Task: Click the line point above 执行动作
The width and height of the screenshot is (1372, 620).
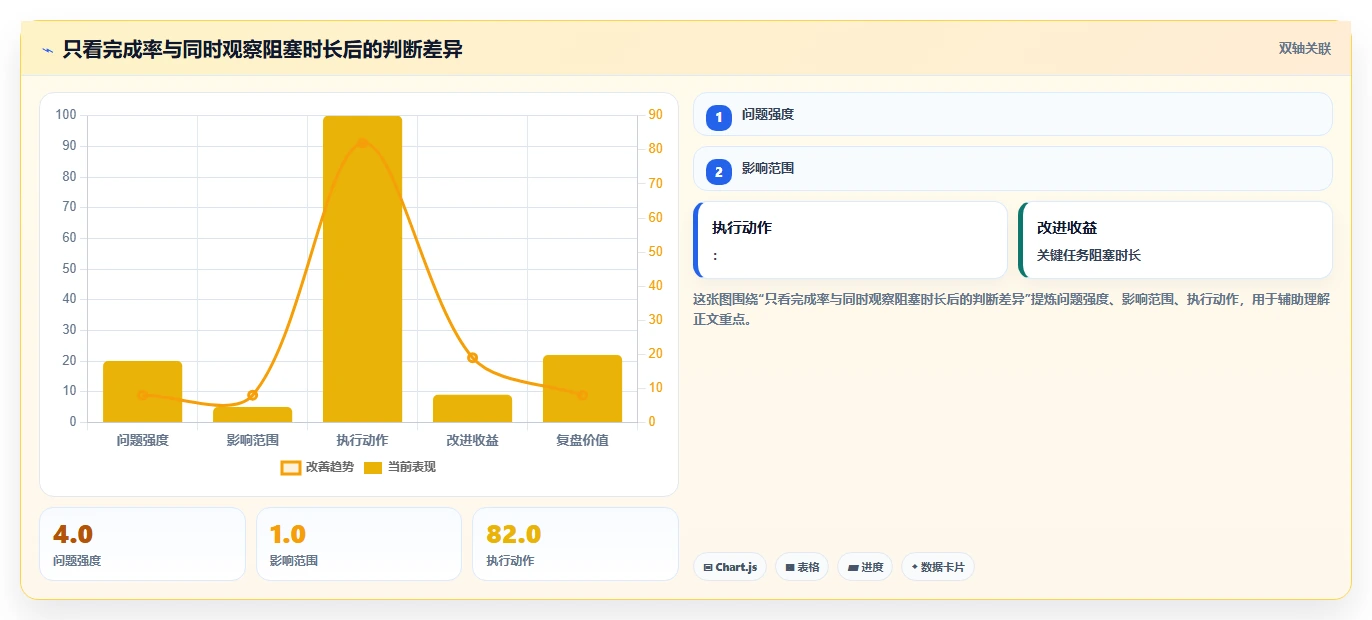Action: coord(362,143)
